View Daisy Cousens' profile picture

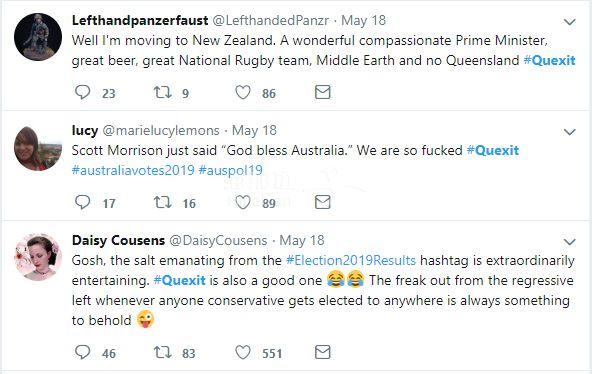tap(38, 257)
